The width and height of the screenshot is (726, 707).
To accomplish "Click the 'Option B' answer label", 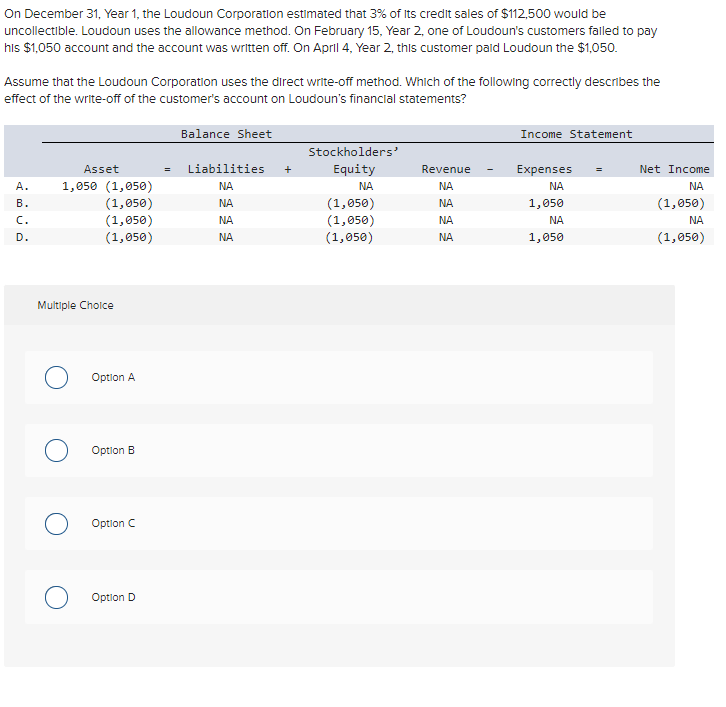I will click(x=113, y=450).
